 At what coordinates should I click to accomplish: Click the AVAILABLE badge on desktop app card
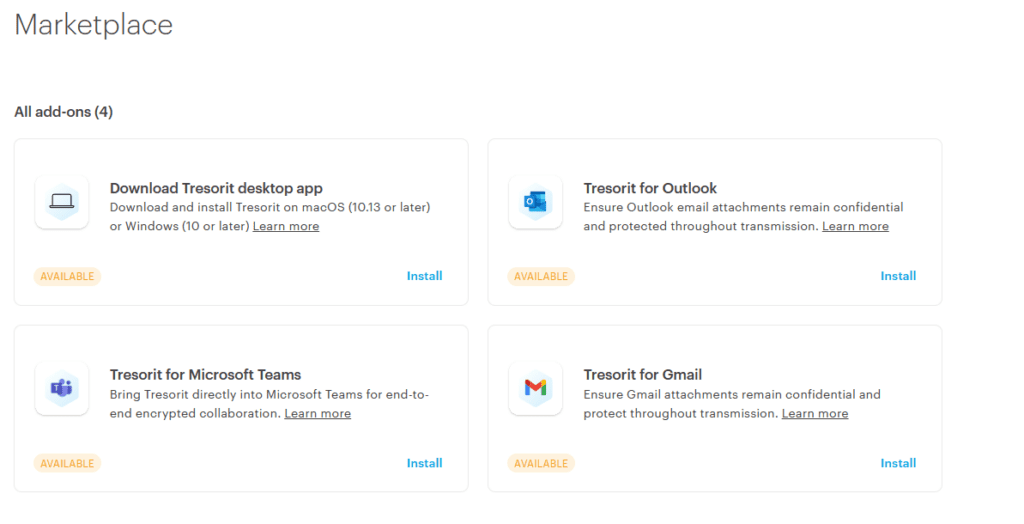(x=67, y=276)
